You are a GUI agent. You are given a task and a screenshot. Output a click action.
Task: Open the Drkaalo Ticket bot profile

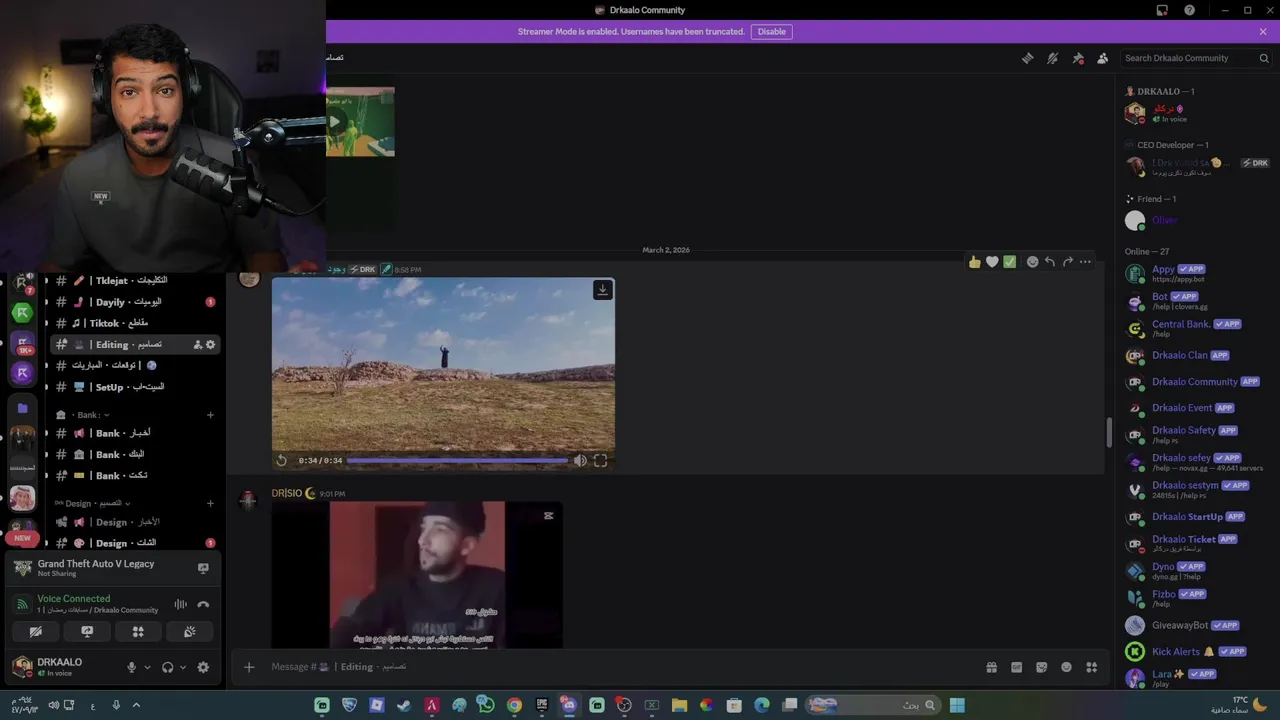tap(1196, 543)
